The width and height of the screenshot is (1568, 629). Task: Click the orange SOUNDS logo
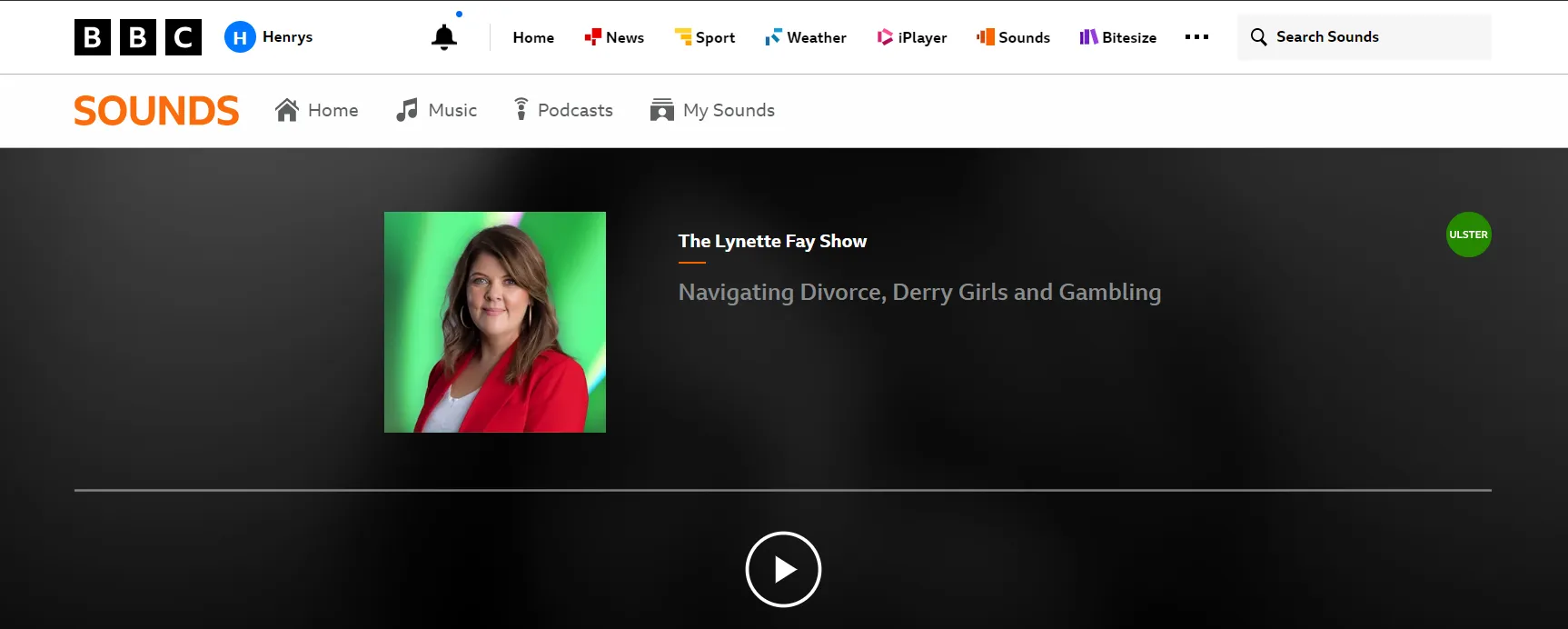coord(156,111)
